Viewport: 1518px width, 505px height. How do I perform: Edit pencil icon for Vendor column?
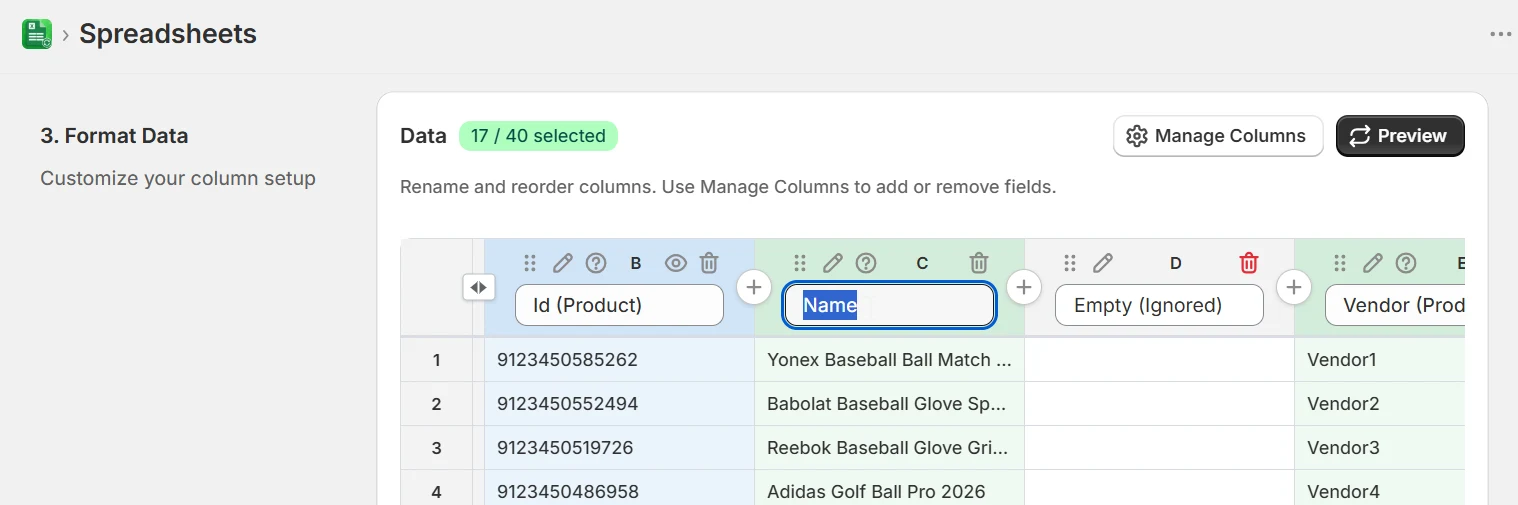click(x=1373, y=263)
